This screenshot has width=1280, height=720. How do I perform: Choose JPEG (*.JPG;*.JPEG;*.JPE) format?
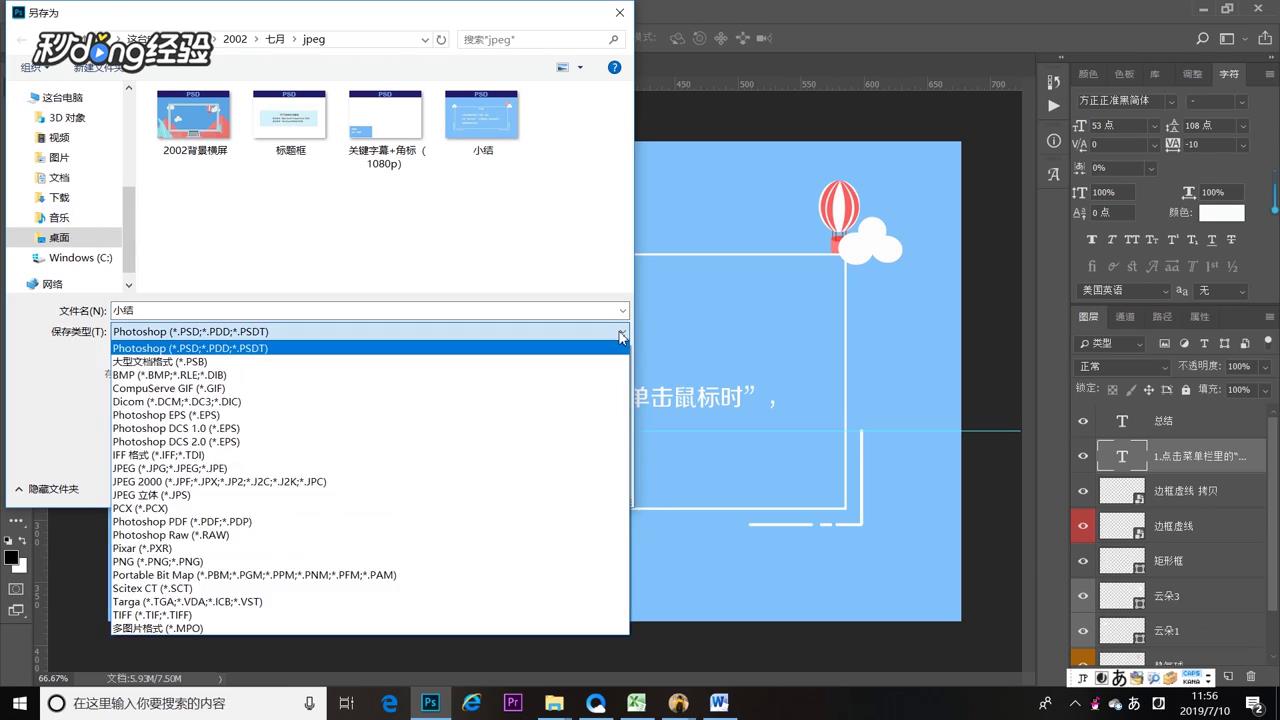tap(370, 468)
